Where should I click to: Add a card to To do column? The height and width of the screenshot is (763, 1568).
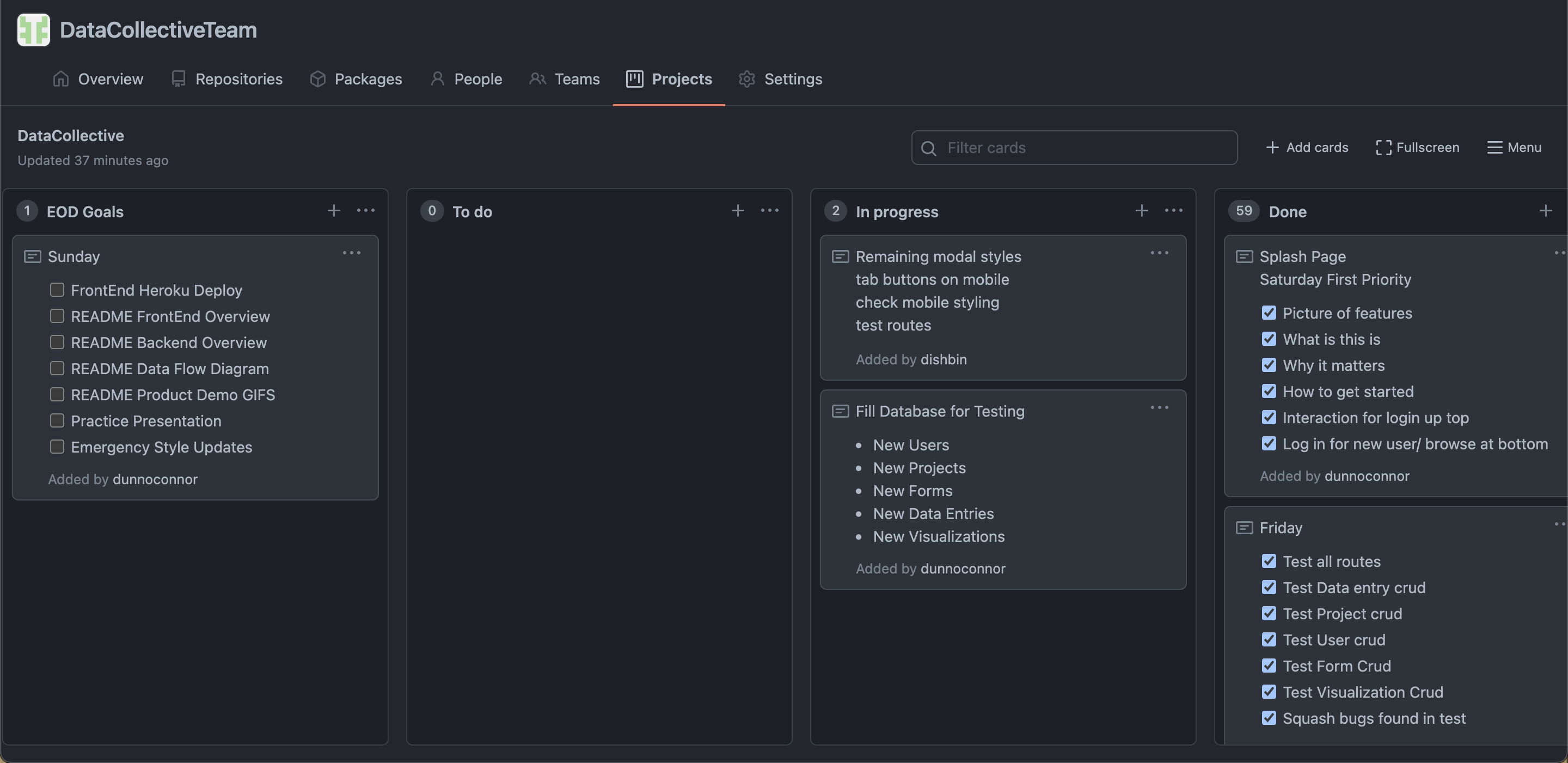[738, 211]
